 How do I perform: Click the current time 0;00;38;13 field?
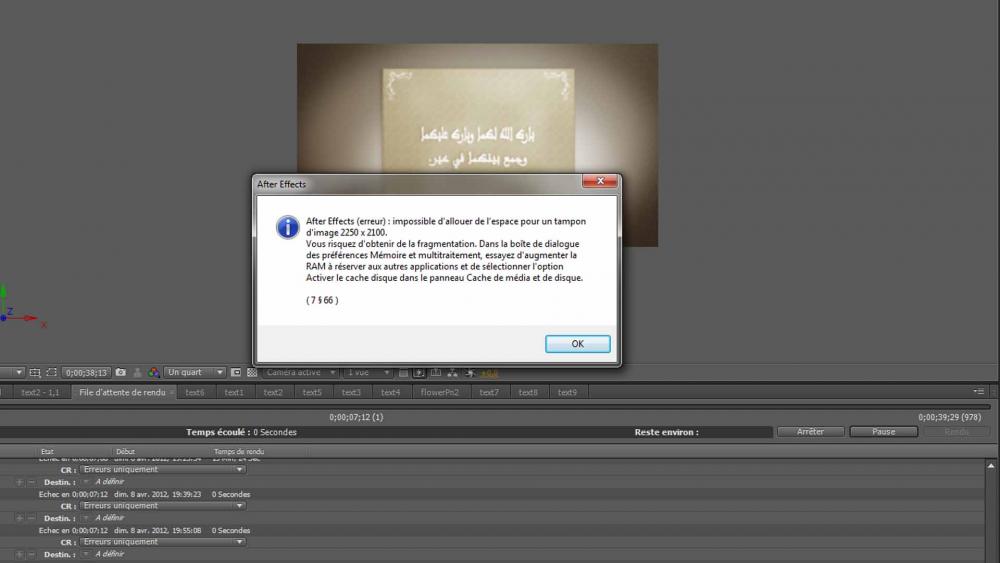[86, 372]
